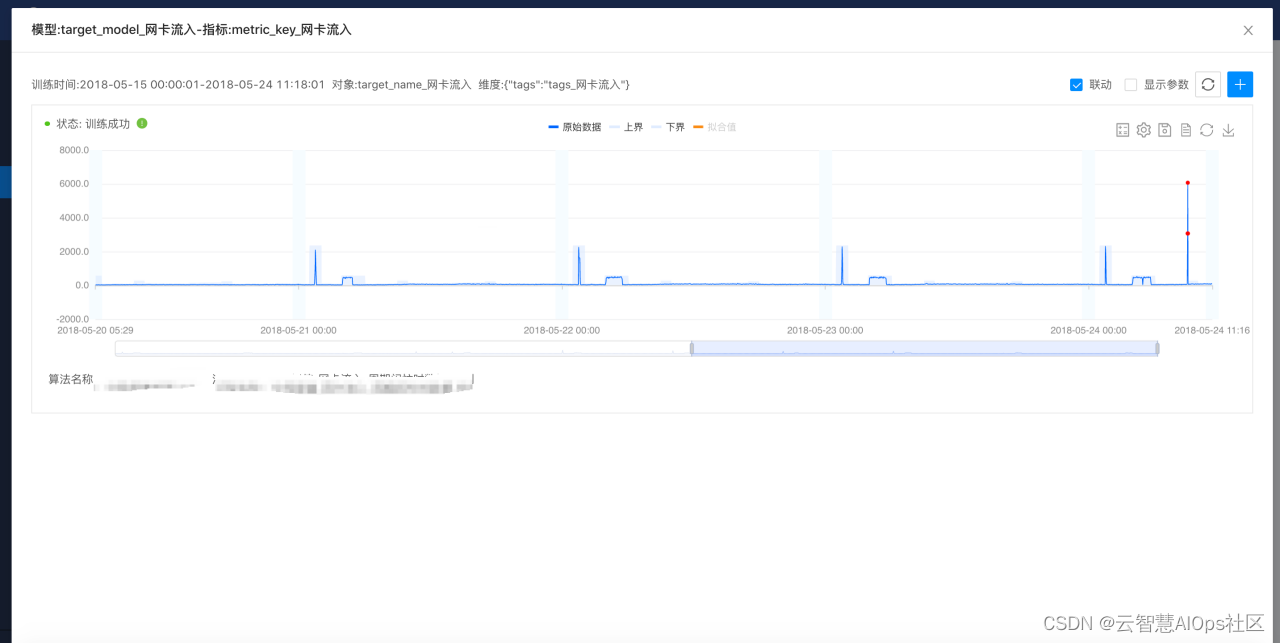Click the green info icon beside 训练成功

(142, 123)
